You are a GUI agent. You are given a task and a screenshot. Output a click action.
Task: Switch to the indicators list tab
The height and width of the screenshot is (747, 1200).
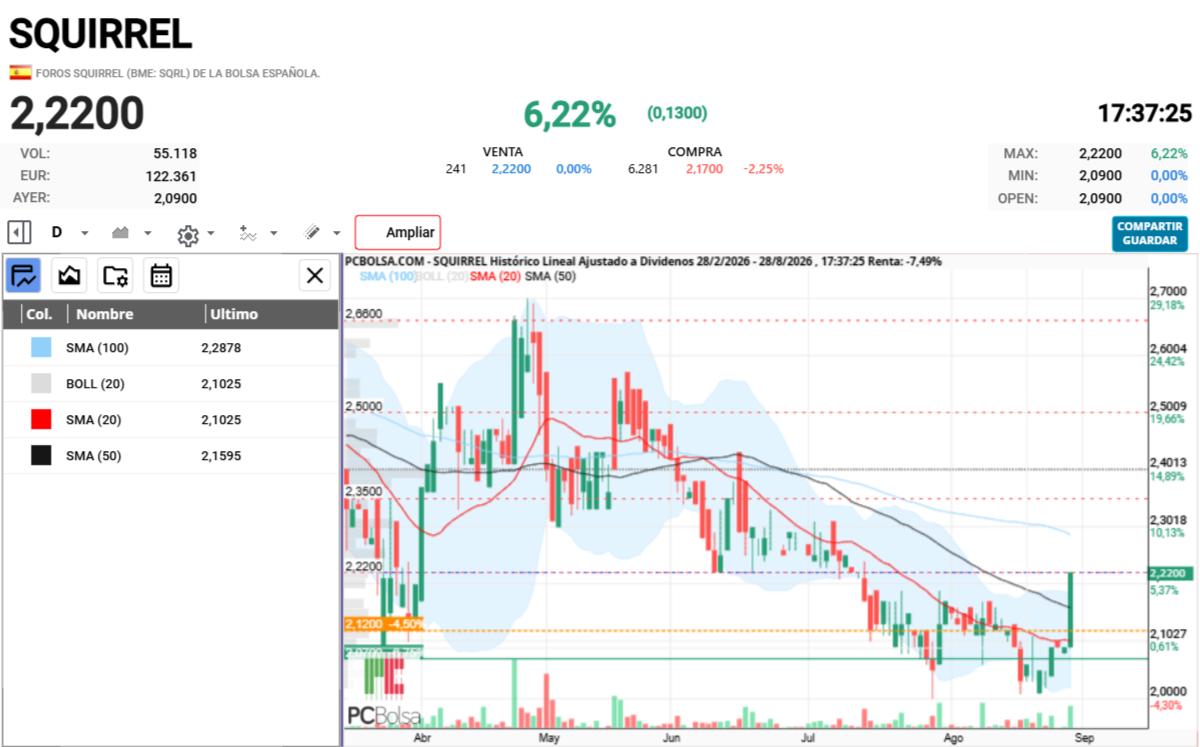24,275
